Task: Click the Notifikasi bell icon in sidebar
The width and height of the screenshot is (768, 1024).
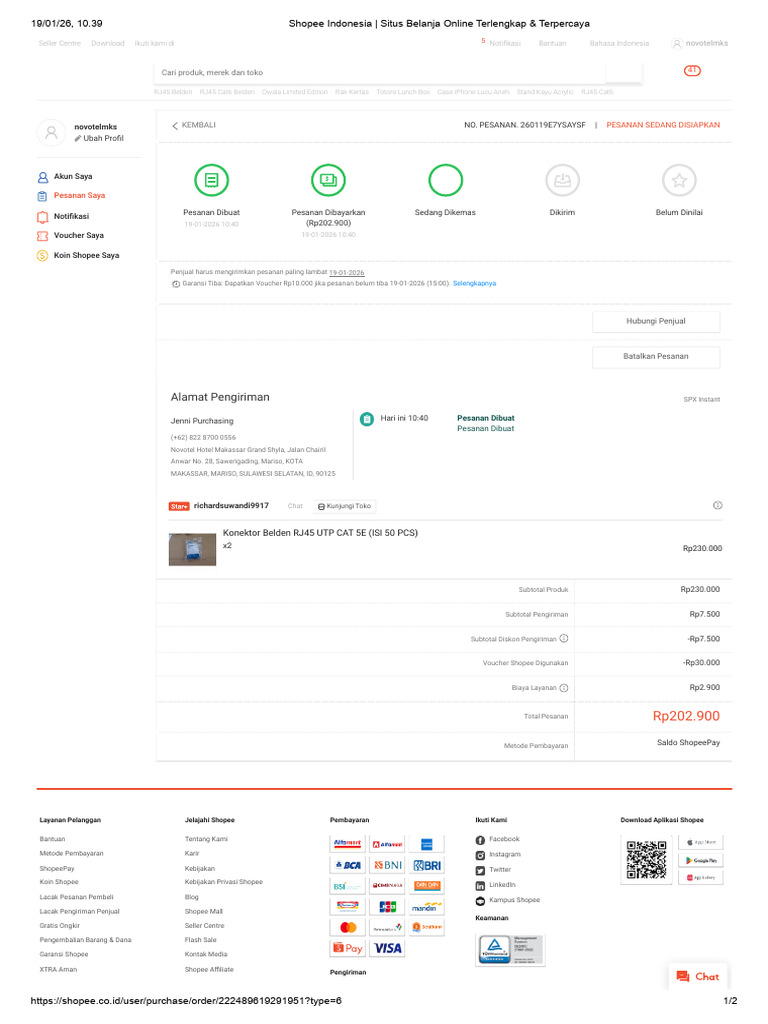Action: pos(42,217)
